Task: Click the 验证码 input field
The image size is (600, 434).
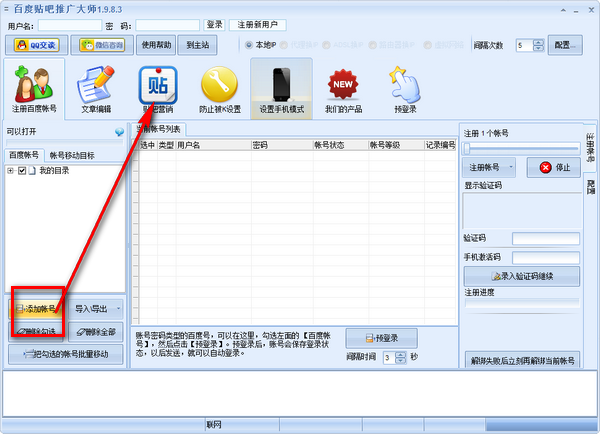Action: tap(546, 239)
